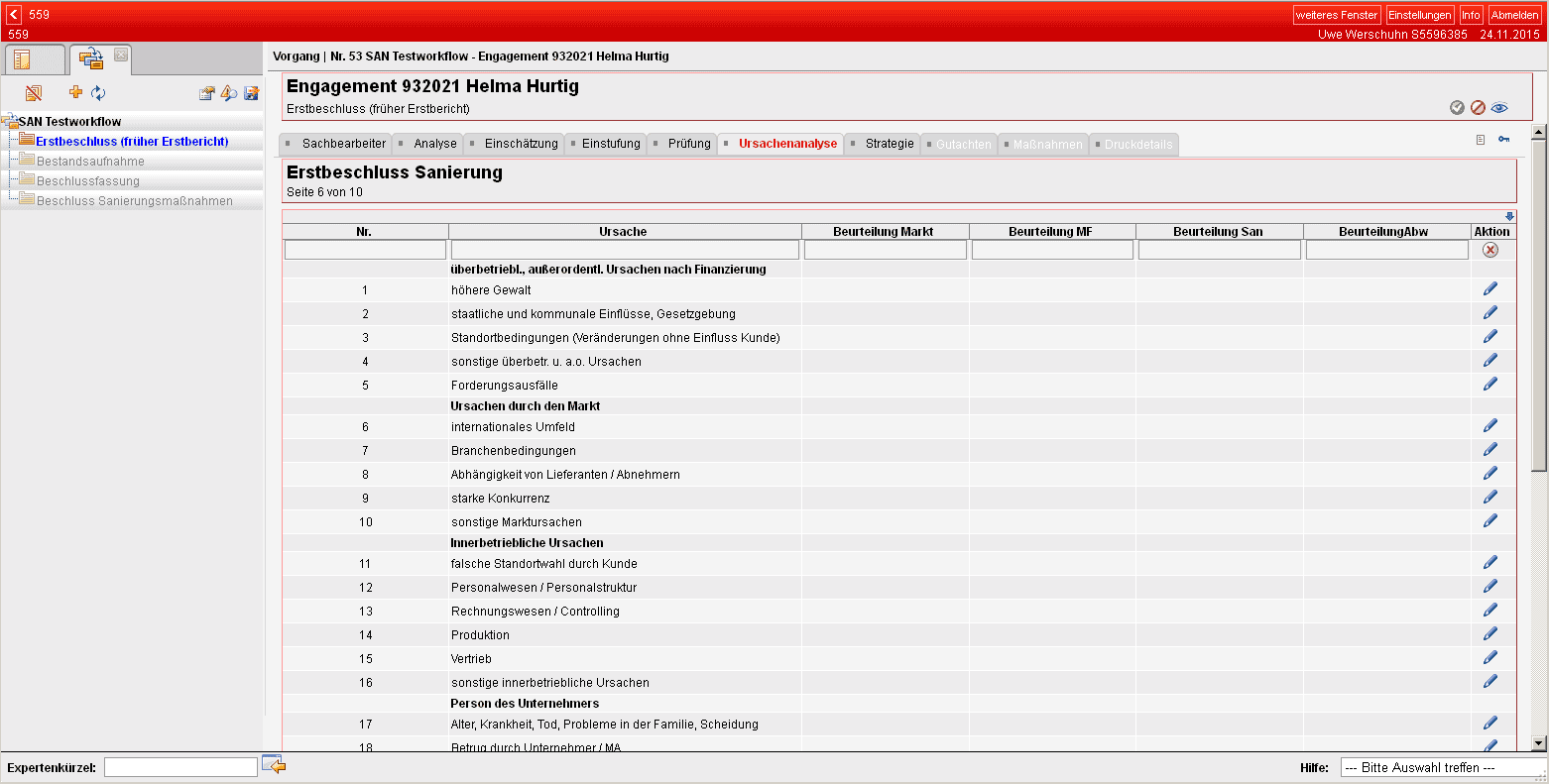This screenshot has width=1549, height=784.
Task: Select Beschlussfassung in workflow tree
Action: coord(88,181)
